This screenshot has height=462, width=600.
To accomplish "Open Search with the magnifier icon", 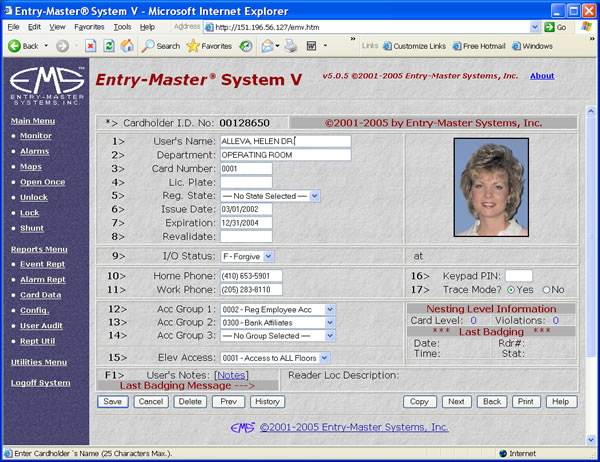I will tap(148, 46).
